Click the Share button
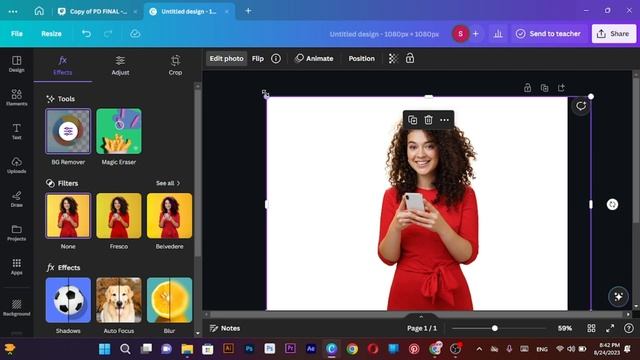 pos(613,34)
